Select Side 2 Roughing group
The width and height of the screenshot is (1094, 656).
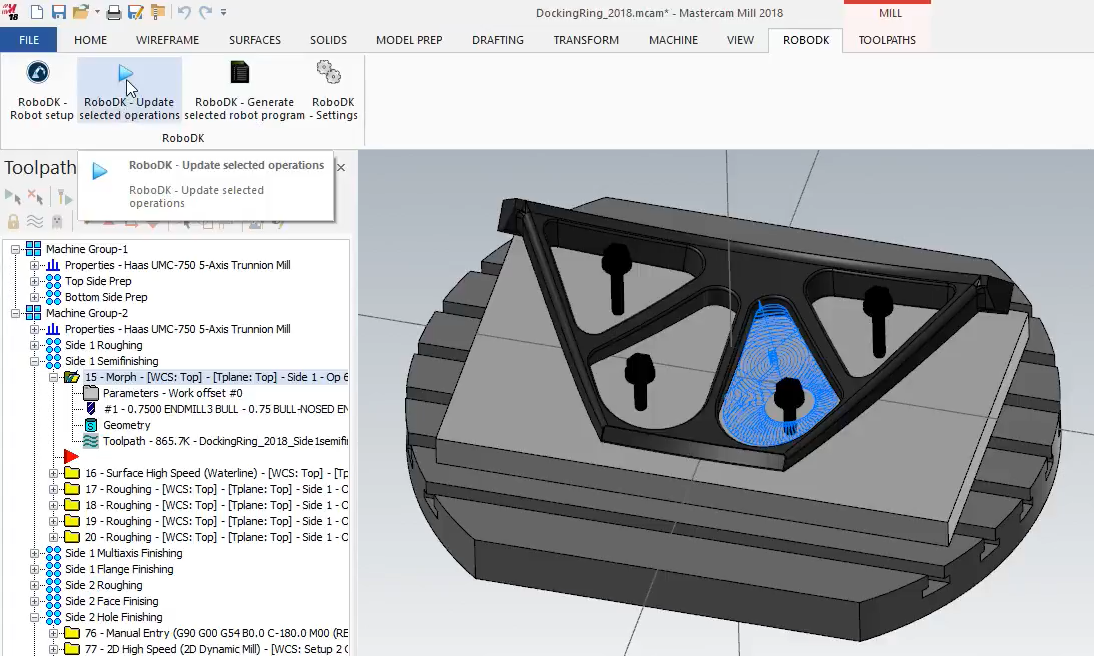coord(103,586)
